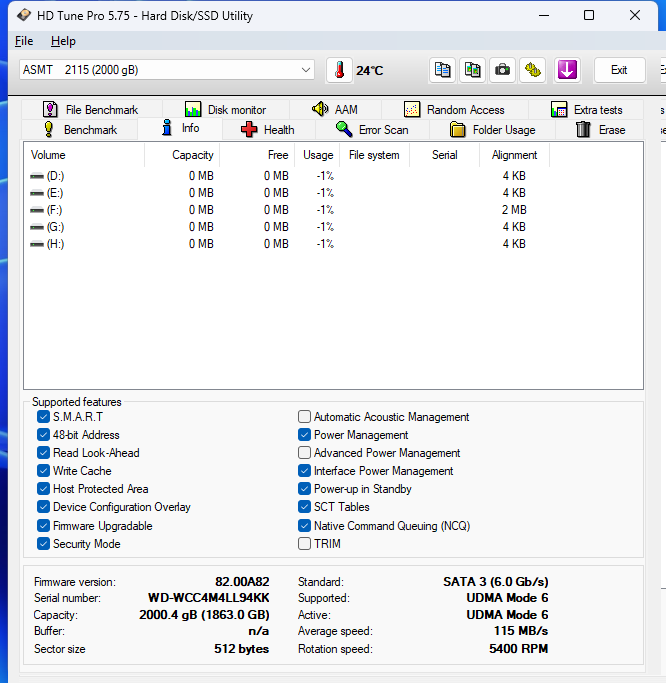Toggle the S.M.A.R.T checkbox
The image size is (666, 683).
44,417
